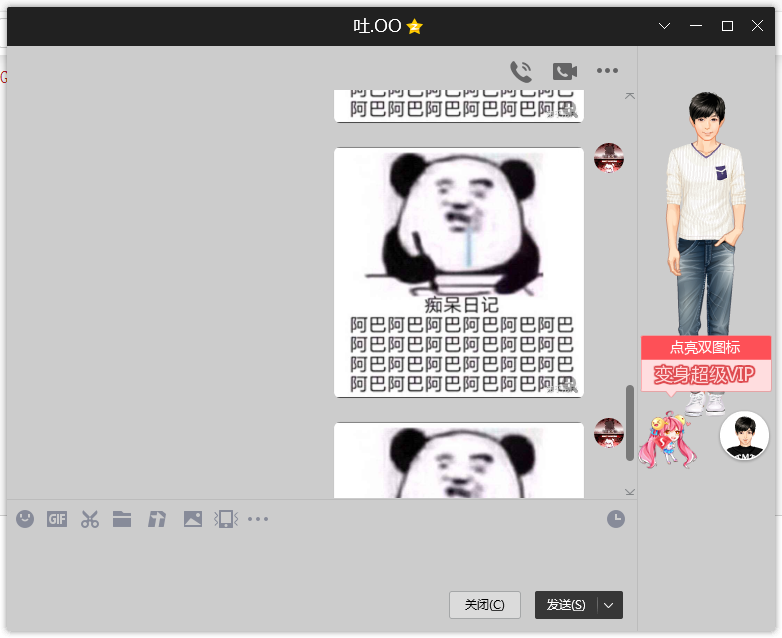Insert a picture into the chat
Image resolution: width=782 pixels, height=638 pixels.
click(x=193, y=519)
